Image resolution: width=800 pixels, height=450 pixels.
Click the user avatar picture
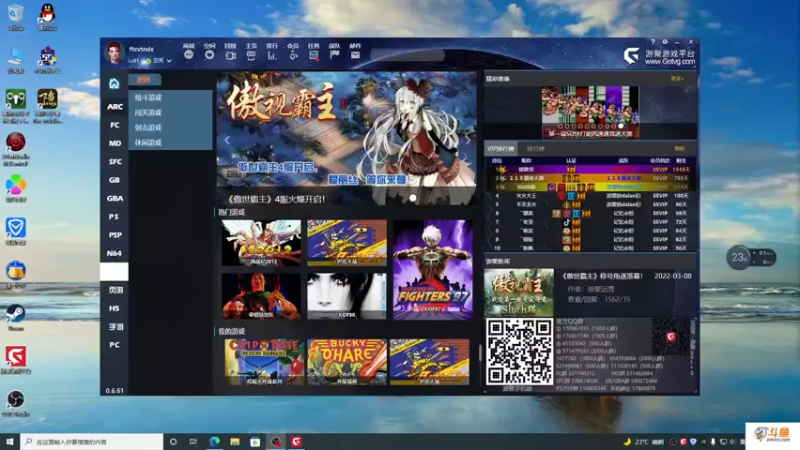(x=114, y=54)
